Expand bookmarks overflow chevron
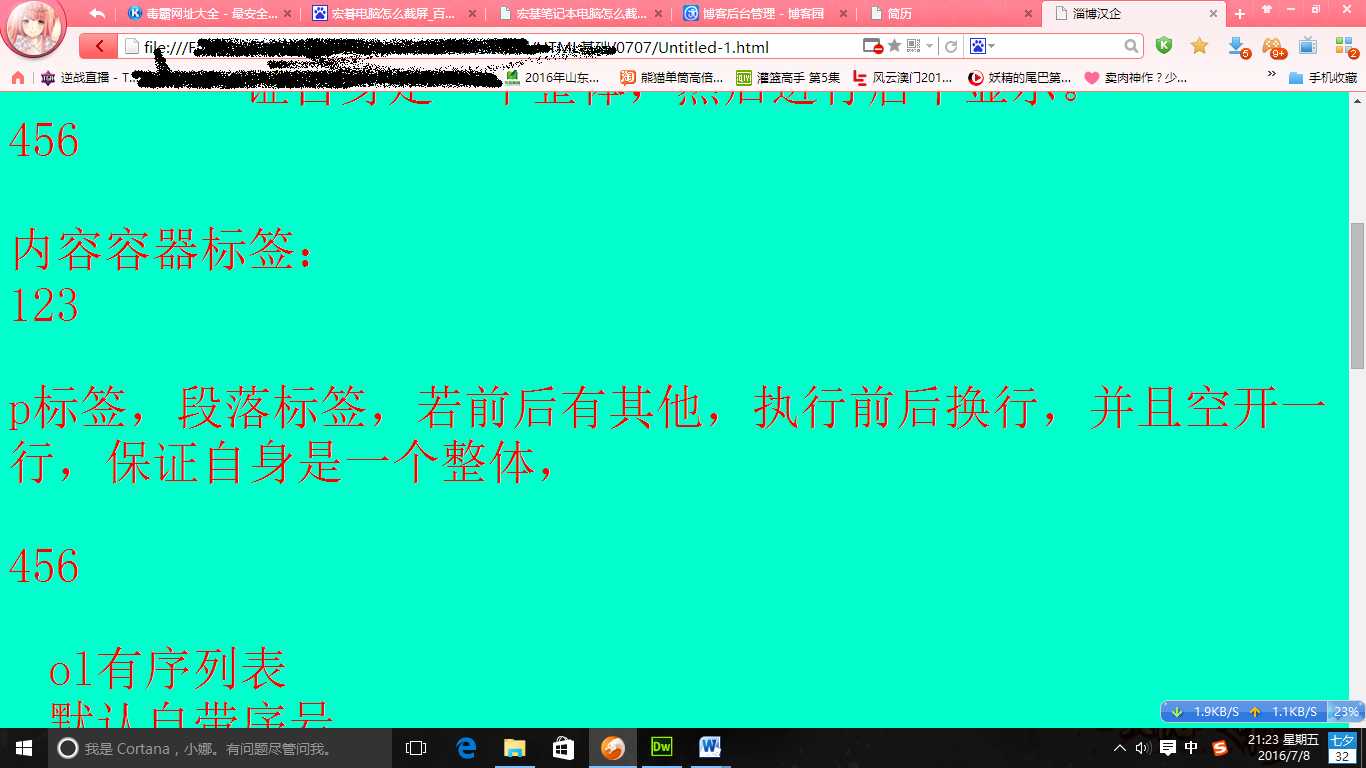Screen dimensions: 1366x768 [1272, 74]
